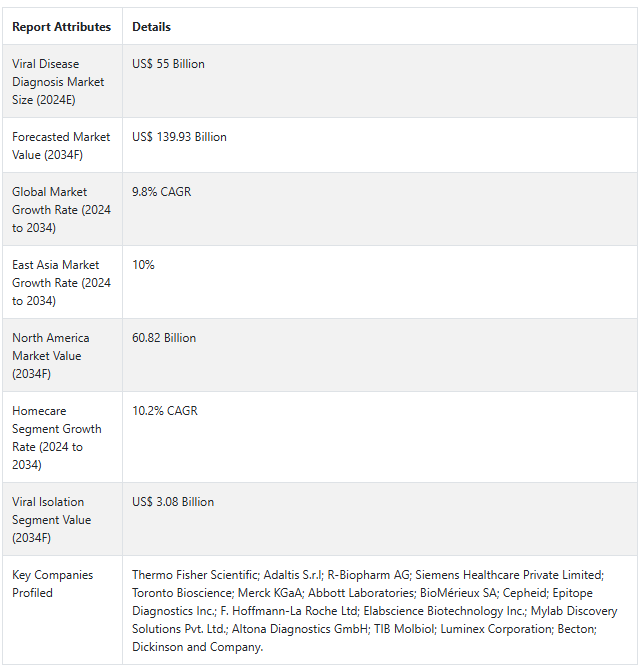Viewport: 641px width, 670px height.
Task: Click the "60.82 Billion" value
Action: tap(164, 338)
